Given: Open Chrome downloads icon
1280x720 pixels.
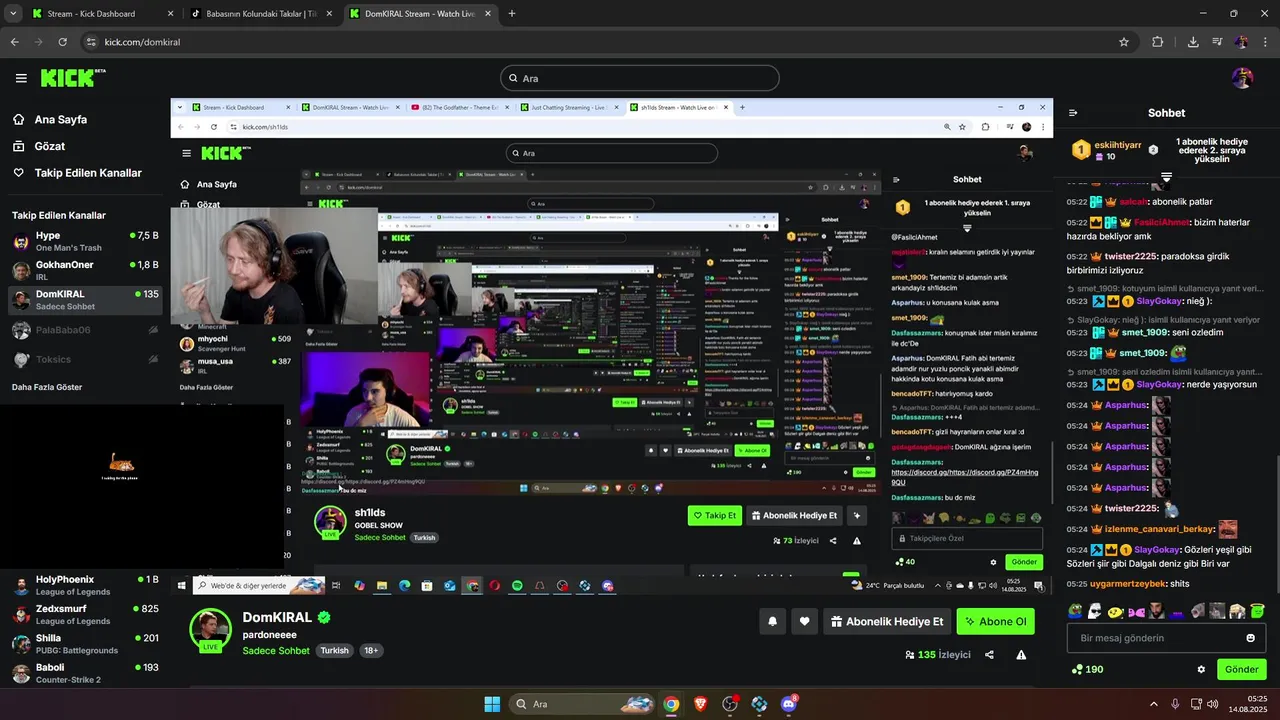Looking at the screenshot, I should (x=1193, y=42).
